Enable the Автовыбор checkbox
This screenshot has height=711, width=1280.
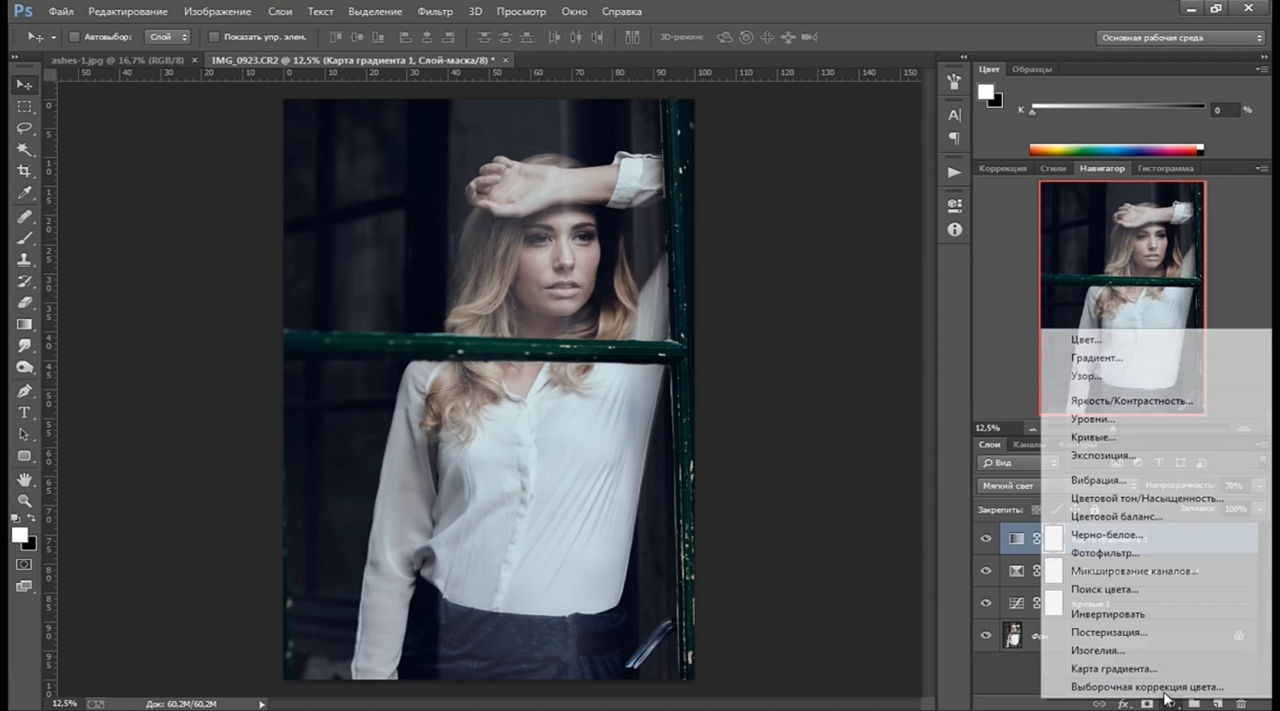click(x=74, y=37)
